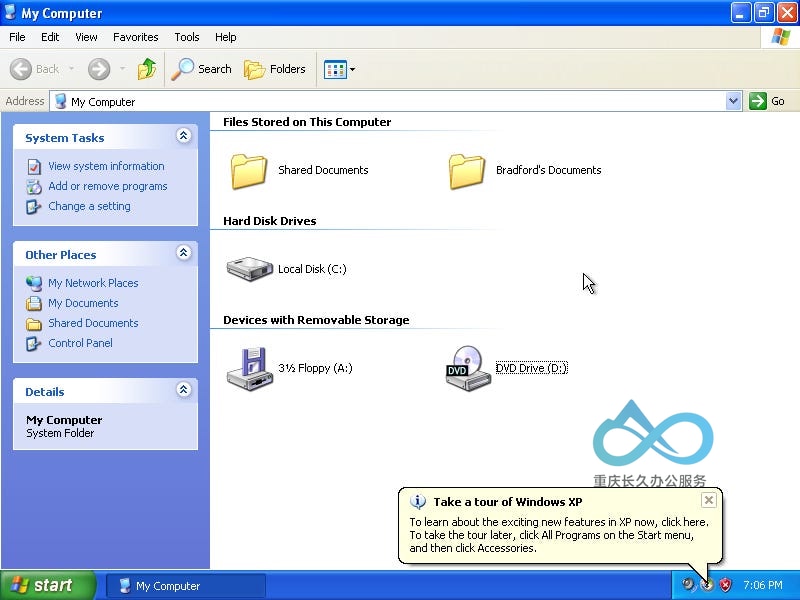Open the Help menu

pyautogui.click(x=226, y=37)
